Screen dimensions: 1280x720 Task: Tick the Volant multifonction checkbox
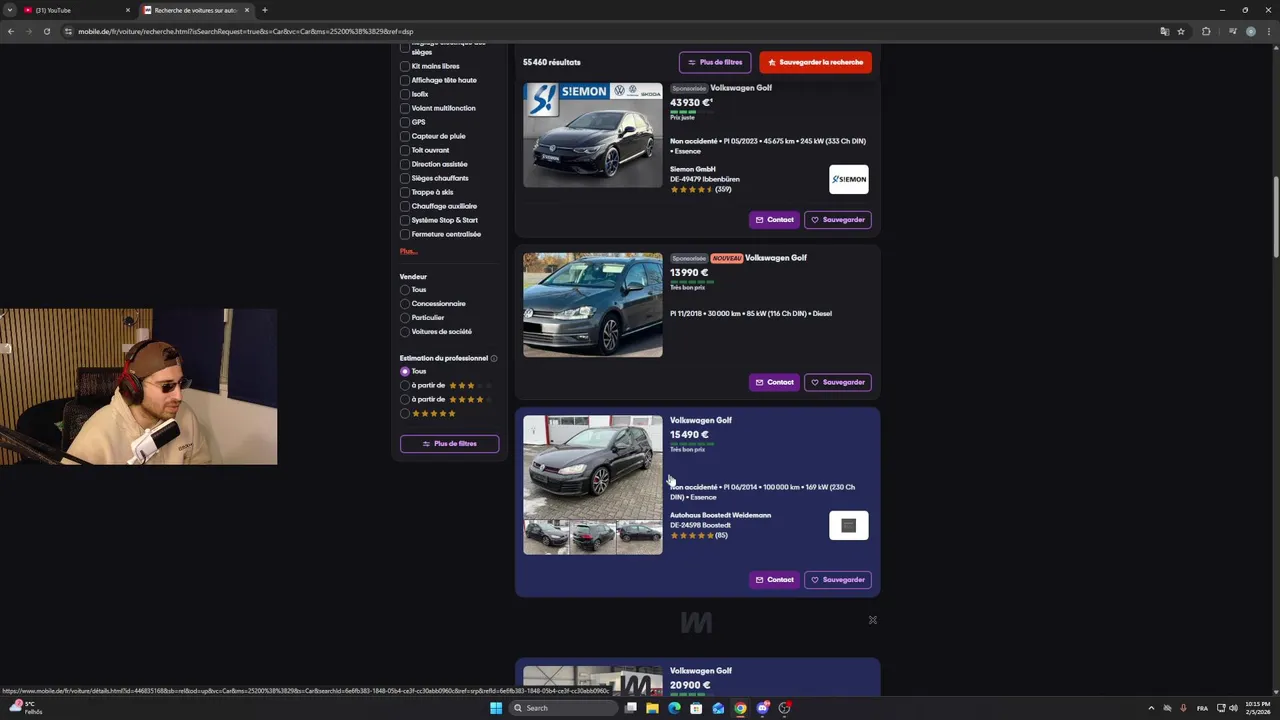tap(405, 108)
